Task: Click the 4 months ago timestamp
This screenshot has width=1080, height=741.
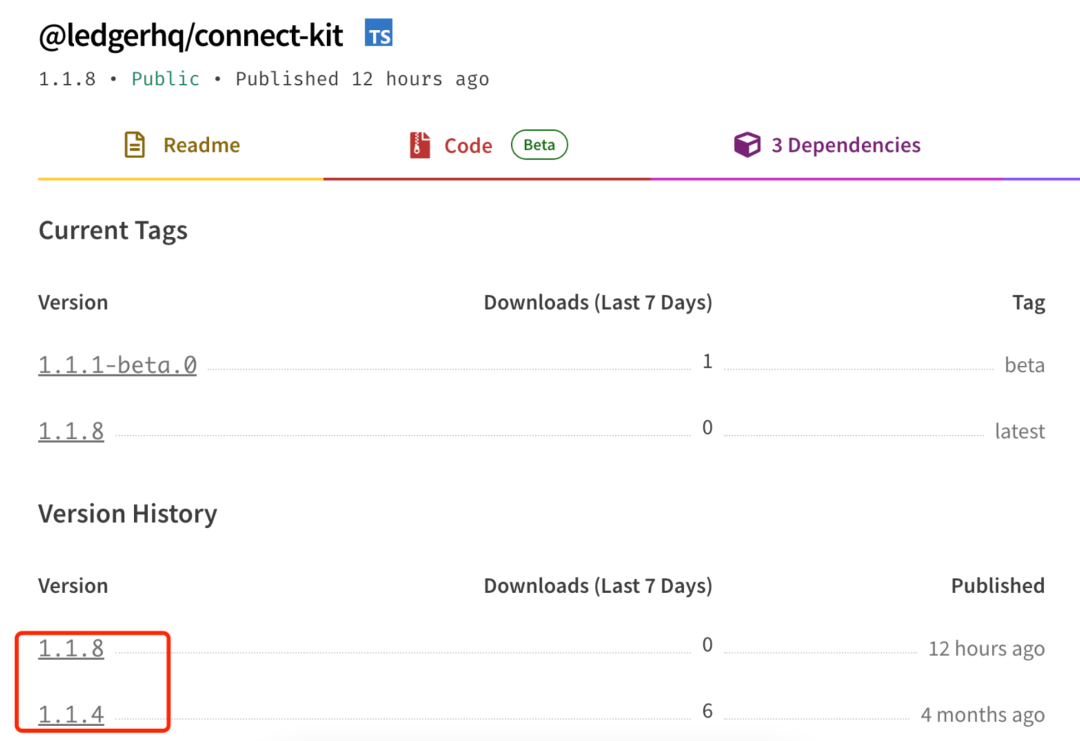Action: point(983,714)
